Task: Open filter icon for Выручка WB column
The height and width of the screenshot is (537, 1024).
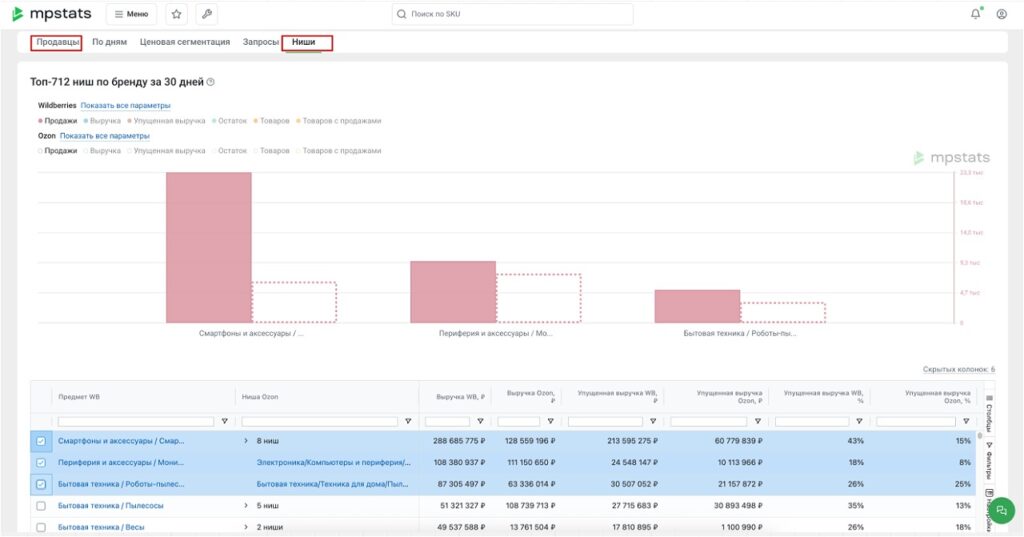Action: coord(480,421)
